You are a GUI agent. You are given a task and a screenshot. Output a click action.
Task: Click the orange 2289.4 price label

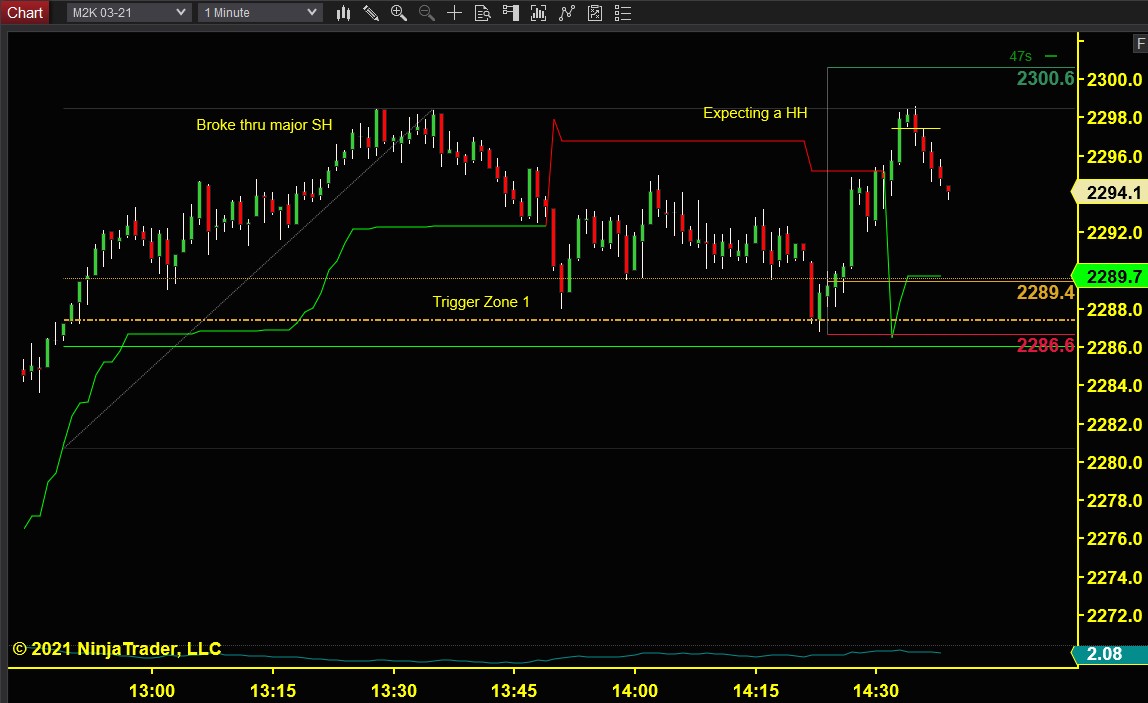coord(1046,292)
